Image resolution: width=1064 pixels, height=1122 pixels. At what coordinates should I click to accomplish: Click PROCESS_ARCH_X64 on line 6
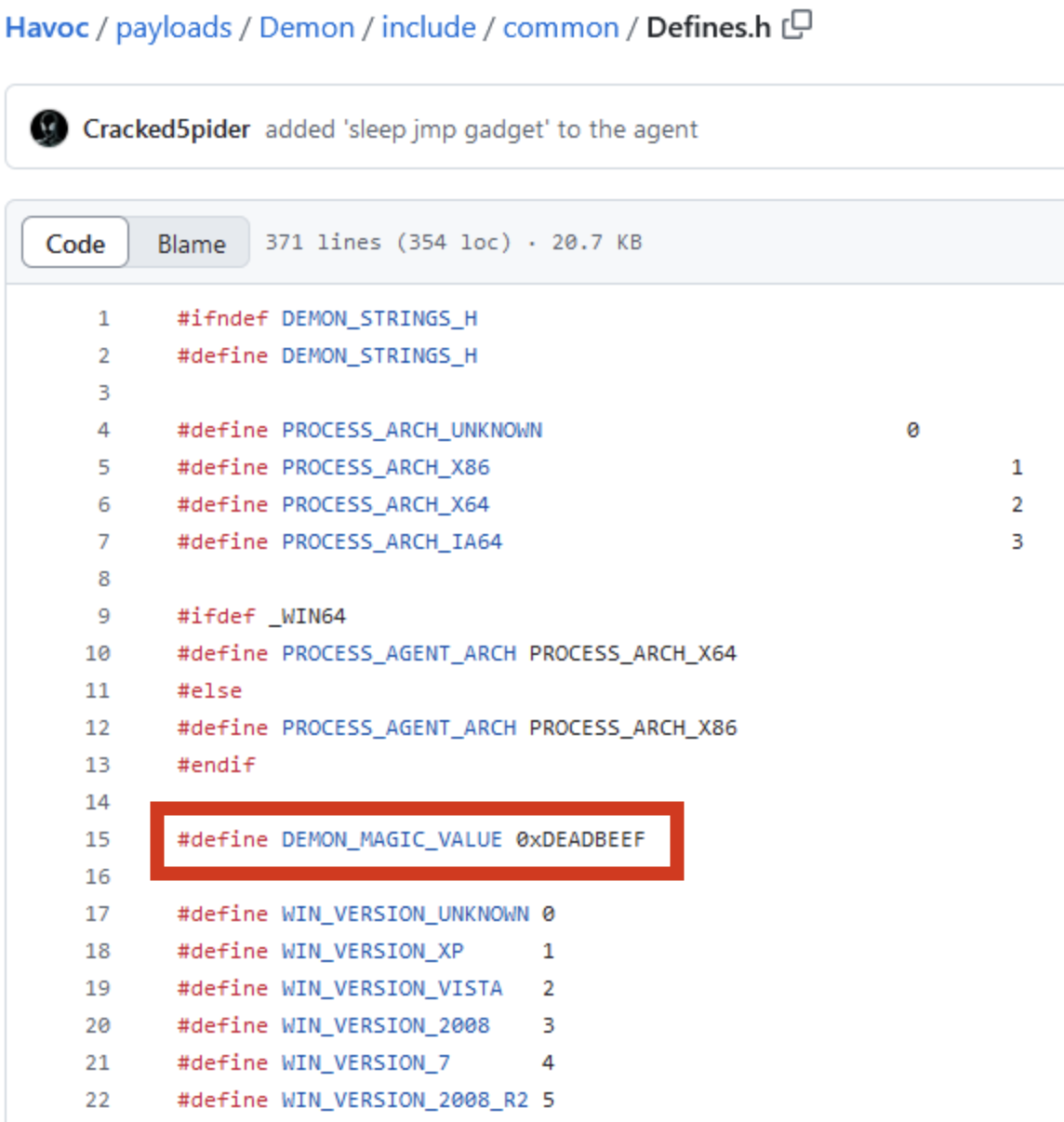click(385, 504)
